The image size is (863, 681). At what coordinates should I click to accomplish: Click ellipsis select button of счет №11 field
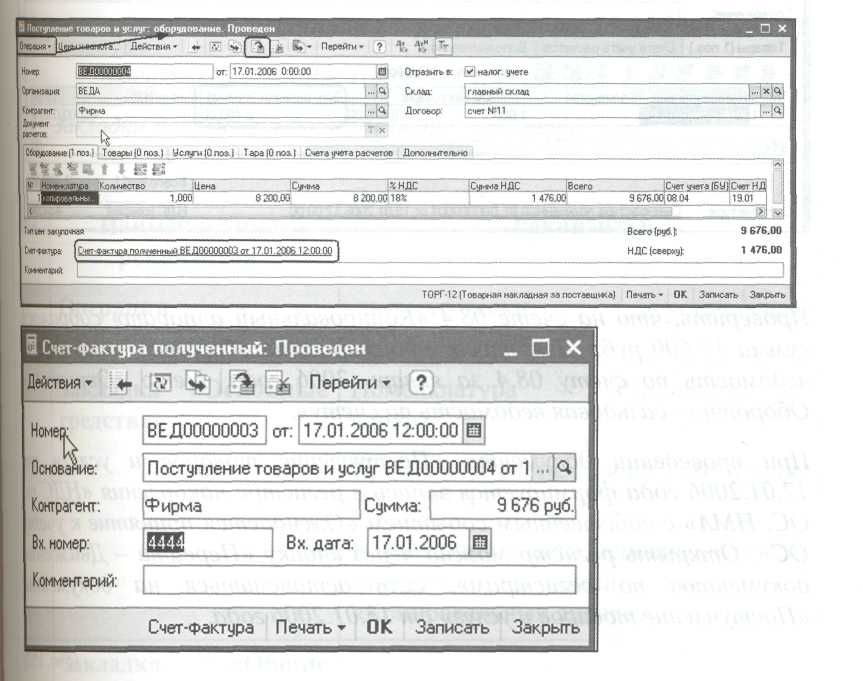point(766,111)
